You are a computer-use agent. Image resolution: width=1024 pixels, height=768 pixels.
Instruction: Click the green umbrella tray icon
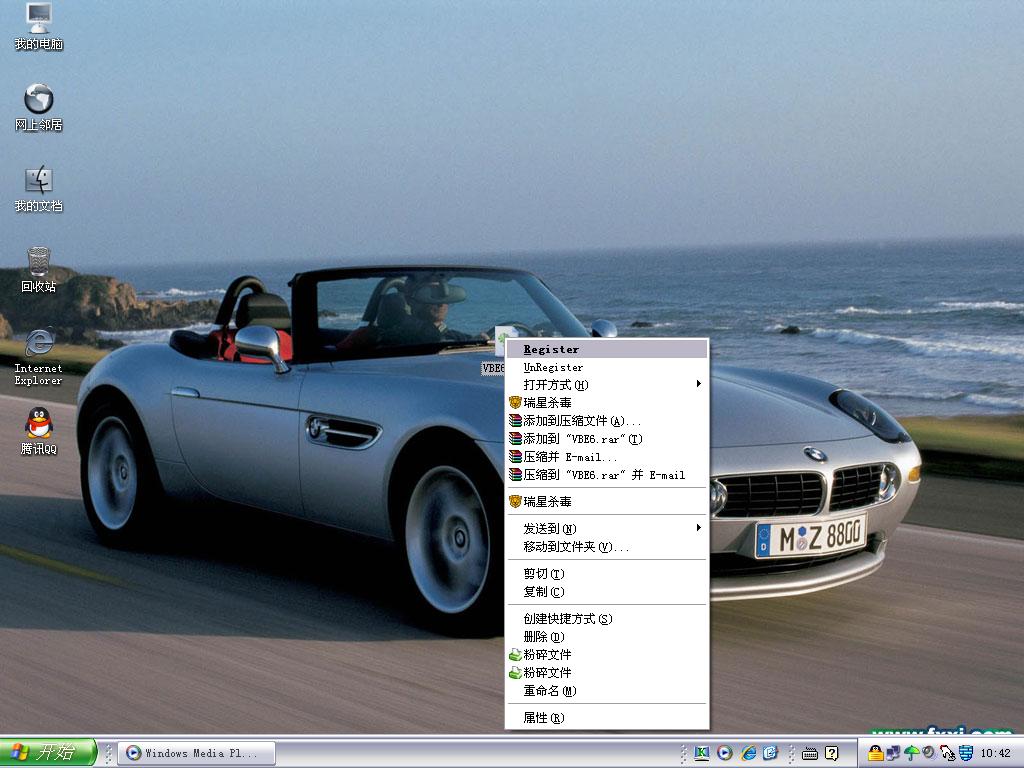pos(911,753)
